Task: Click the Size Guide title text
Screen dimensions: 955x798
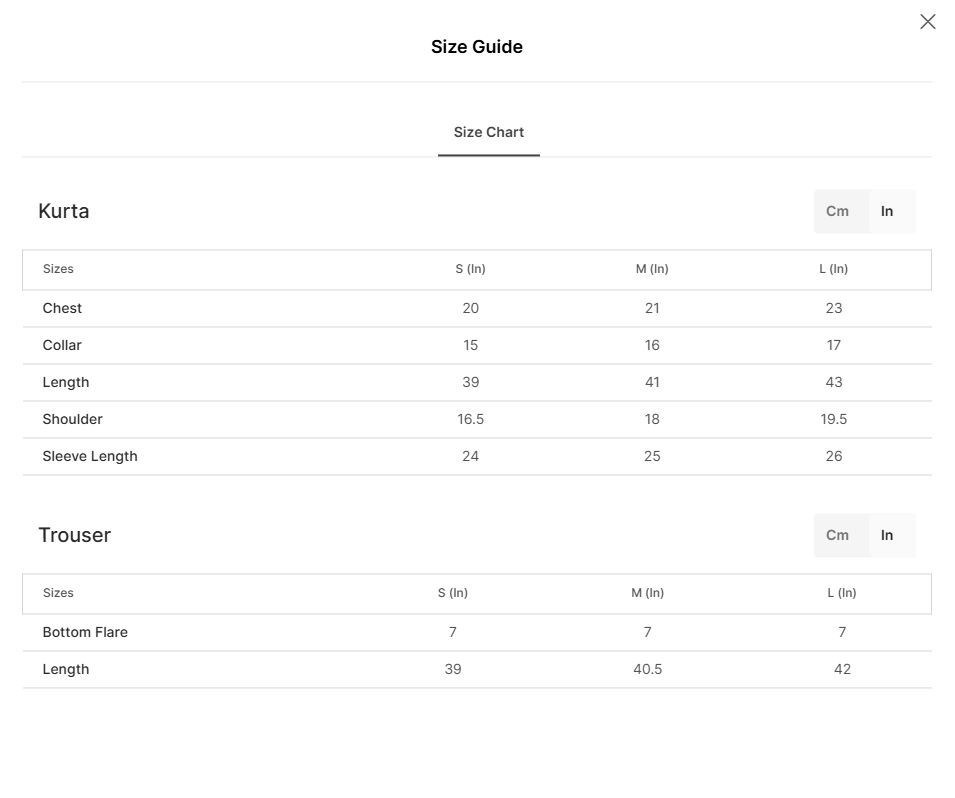Action: pyautogui.click(x=477, y=47)
